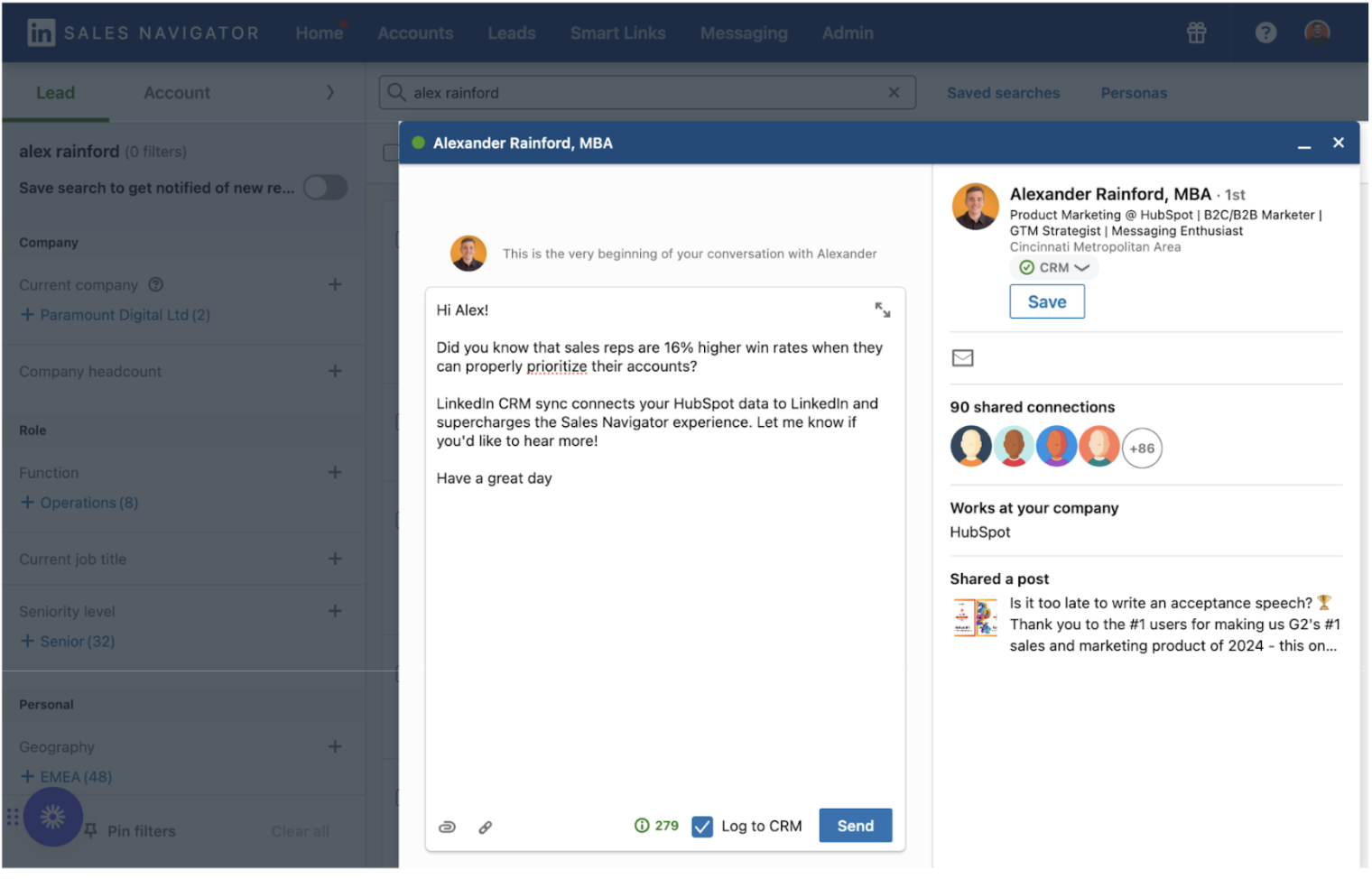1372x879 pixels.
Task: Include EMEA (48) geography filter
Action: [x=67, y=777]
